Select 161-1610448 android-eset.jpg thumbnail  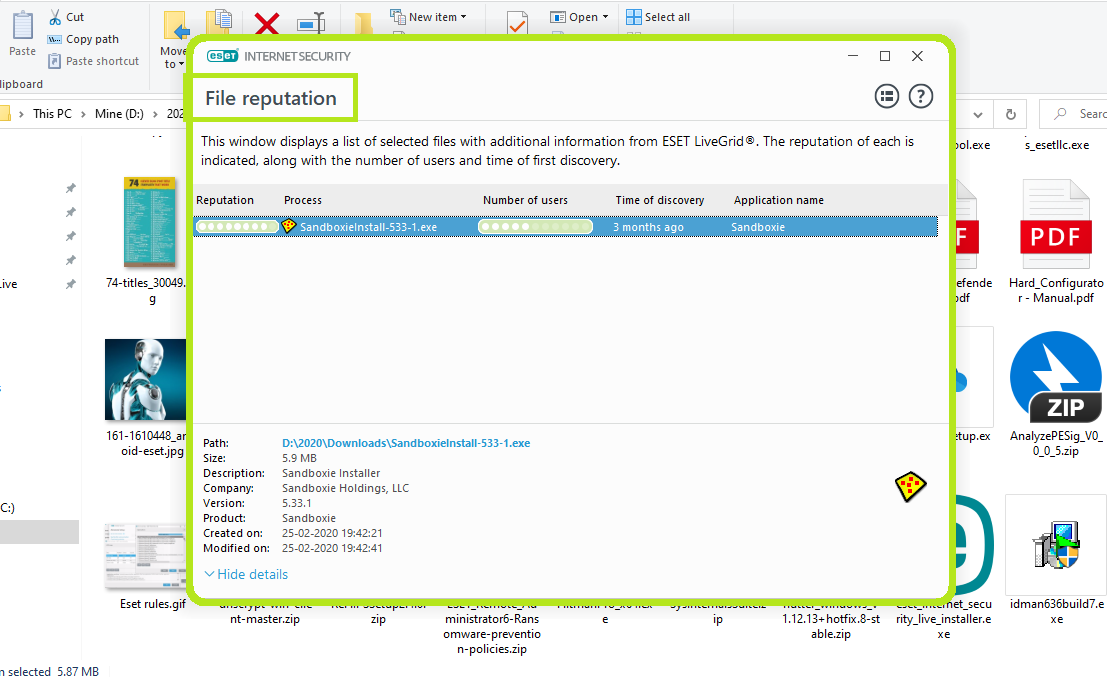pyautogui.click(x=145, y=379)
